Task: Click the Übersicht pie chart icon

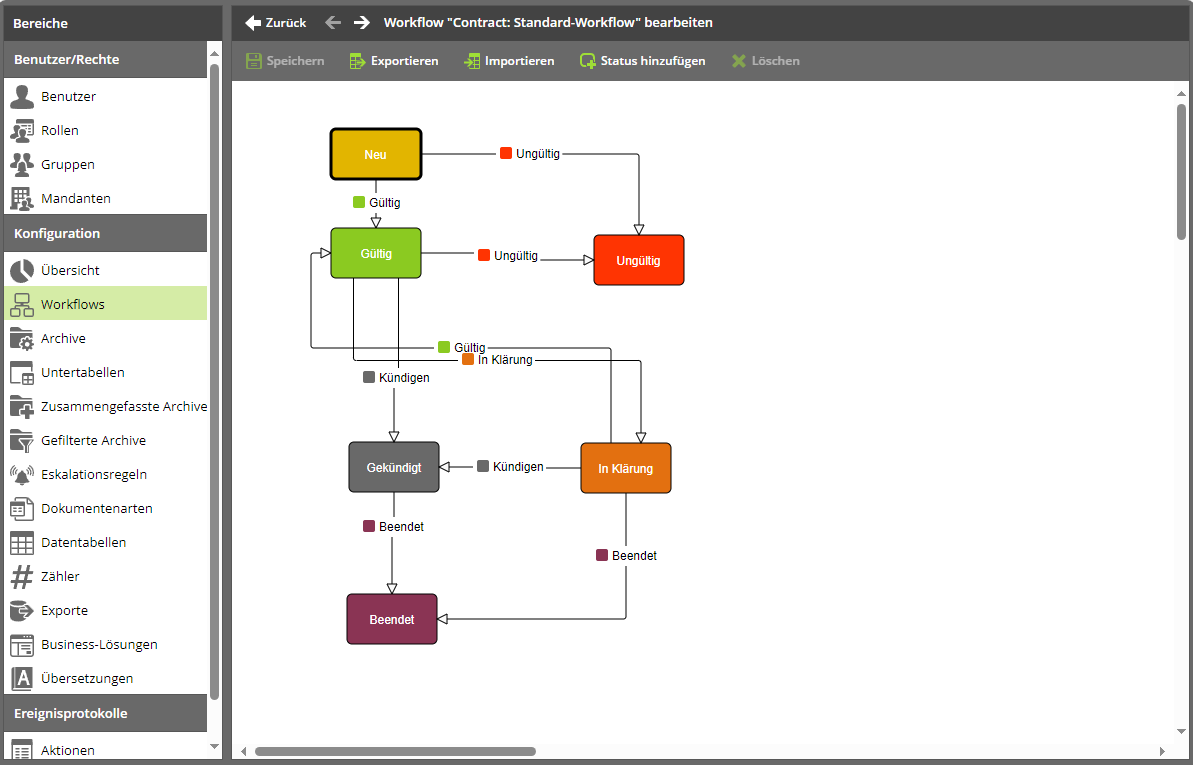Action: tap(22, 270)
